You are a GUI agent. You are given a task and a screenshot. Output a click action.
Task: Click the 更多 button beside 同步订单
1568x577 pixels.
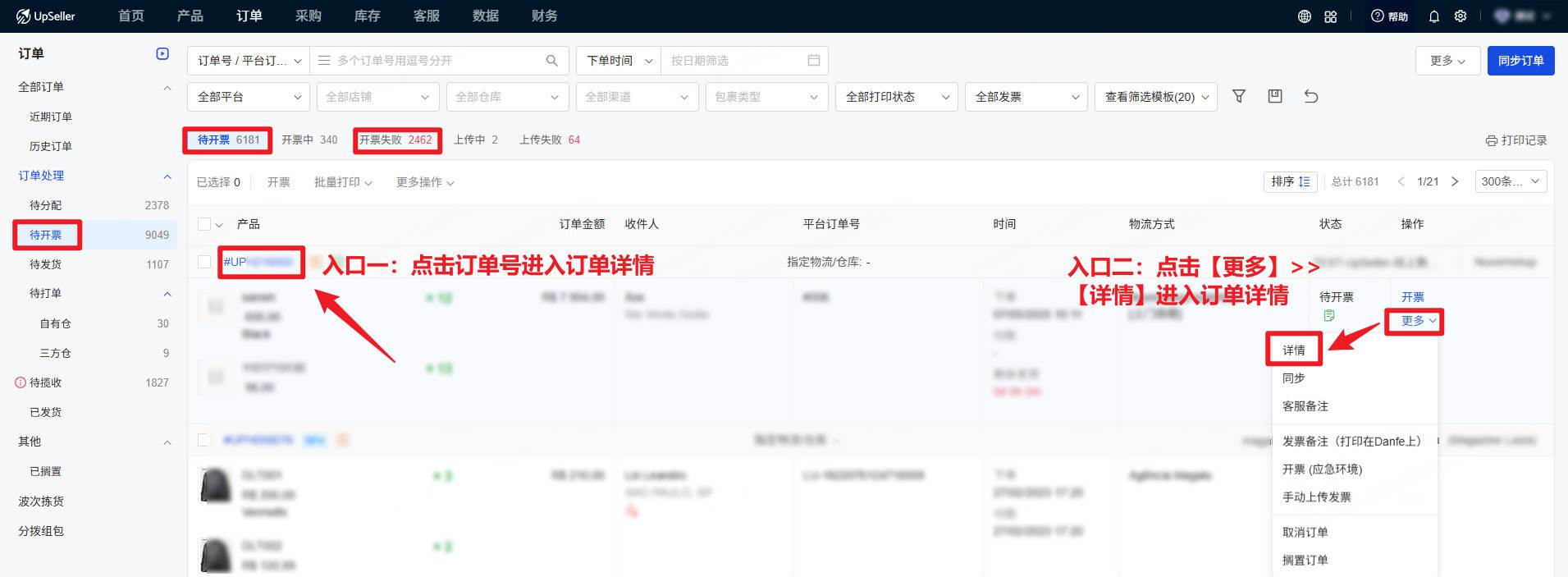[x=1448, y=61]
